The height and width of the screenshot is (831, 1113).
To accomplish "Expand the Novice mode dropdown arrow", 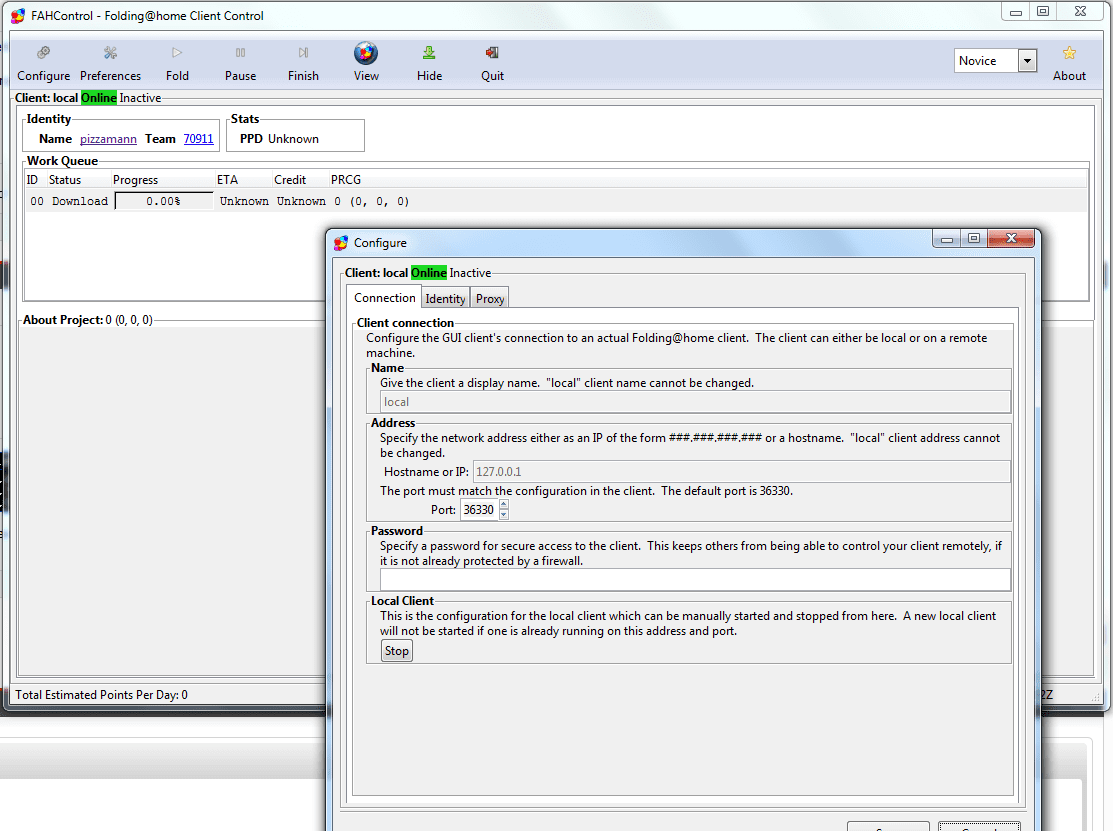I will pos(1026,61).
